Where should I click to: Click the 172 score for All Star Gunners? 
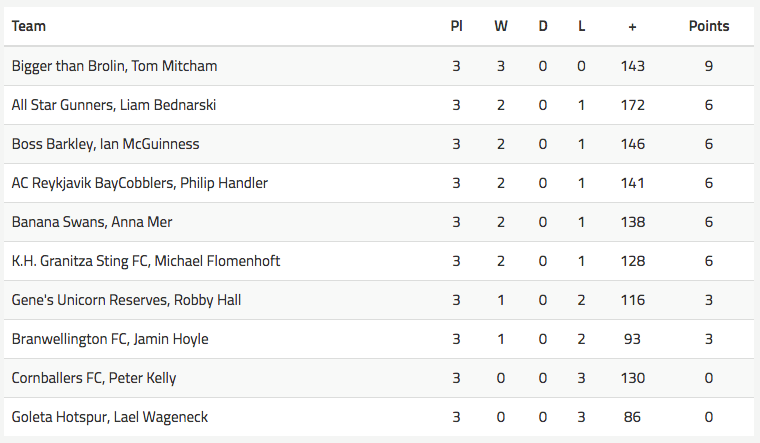tap(633, 105)
